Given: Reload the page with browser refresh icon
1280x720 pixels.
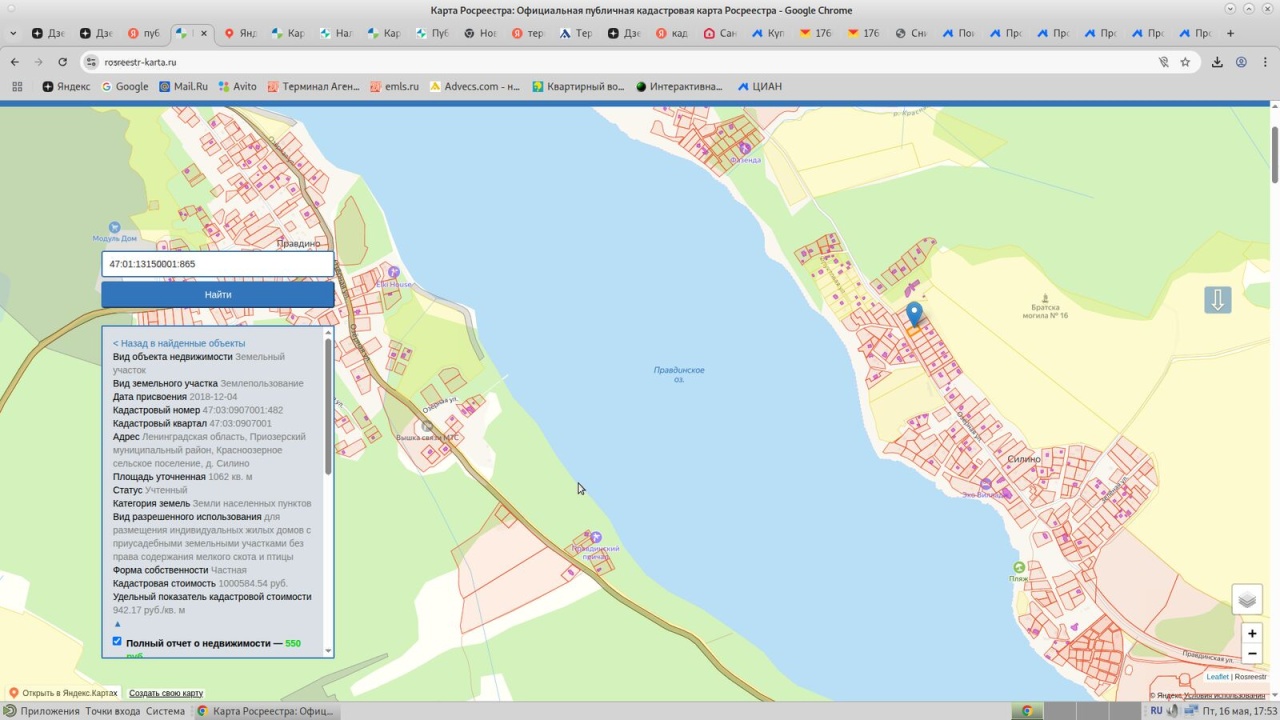Looking at the screenshot, I should [62, 62].
